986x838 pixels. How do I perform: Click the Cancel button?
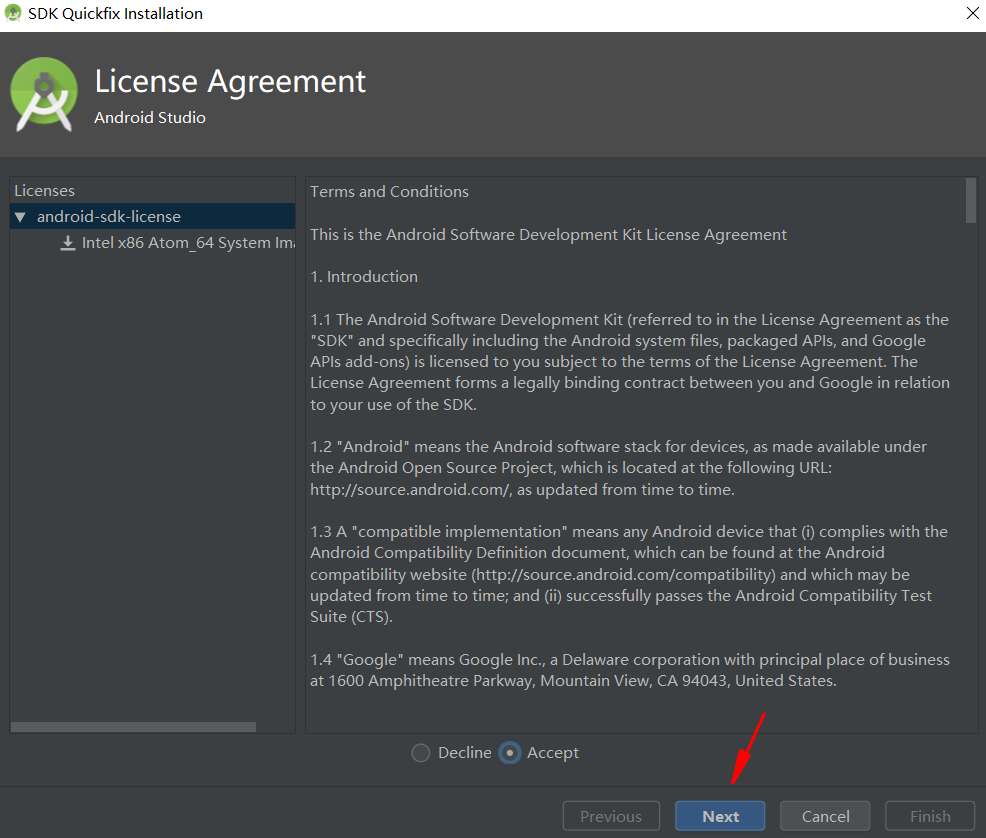coord(825,816)
